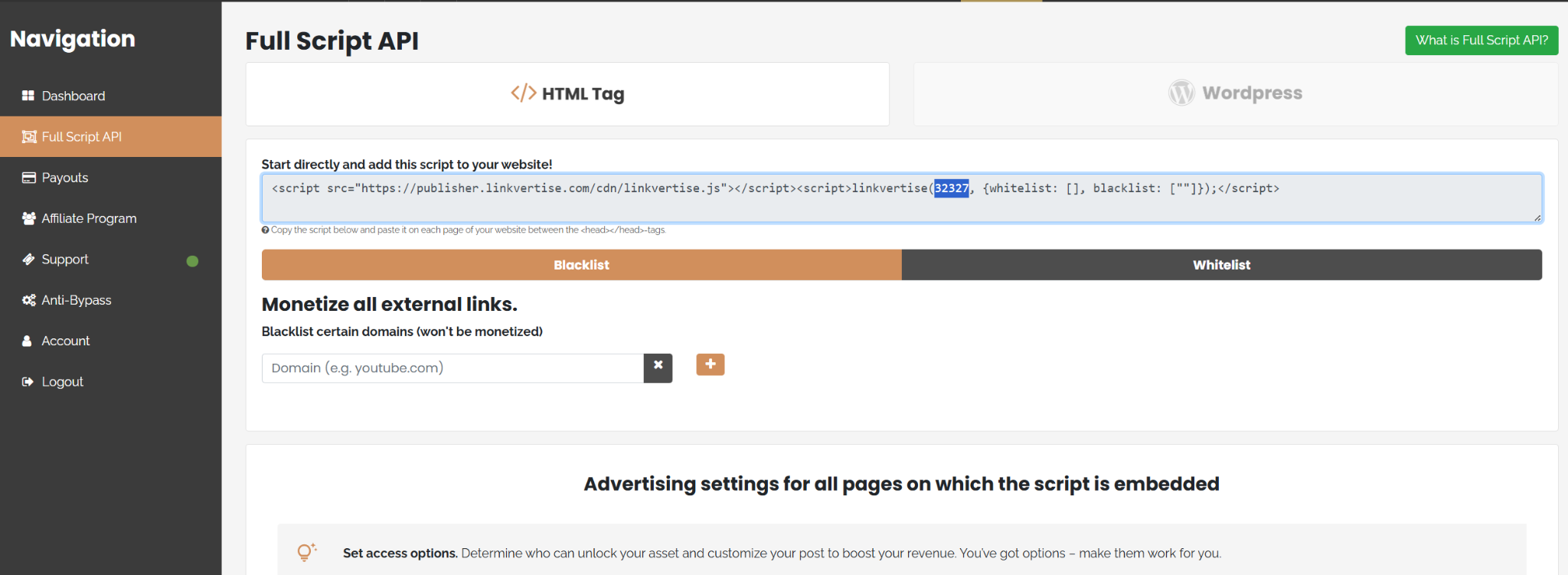Click the Wordpress logo icon
This screenshot has width=1568, height=575.
click(1181, 93)
